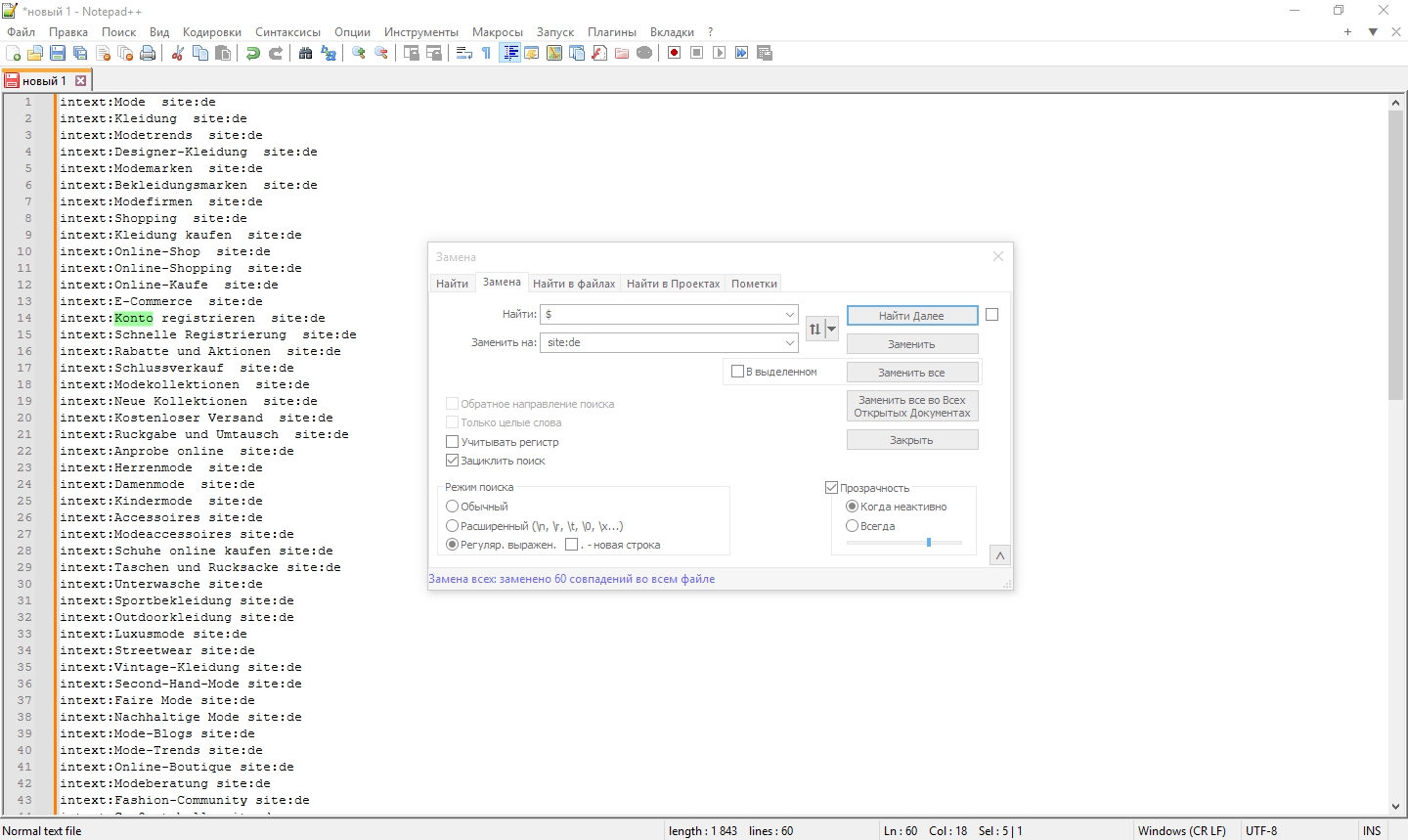Click the Cut scissors icon
This screenshot has width=1408, height=840.
pyautogui.click(x=177, y=53)
